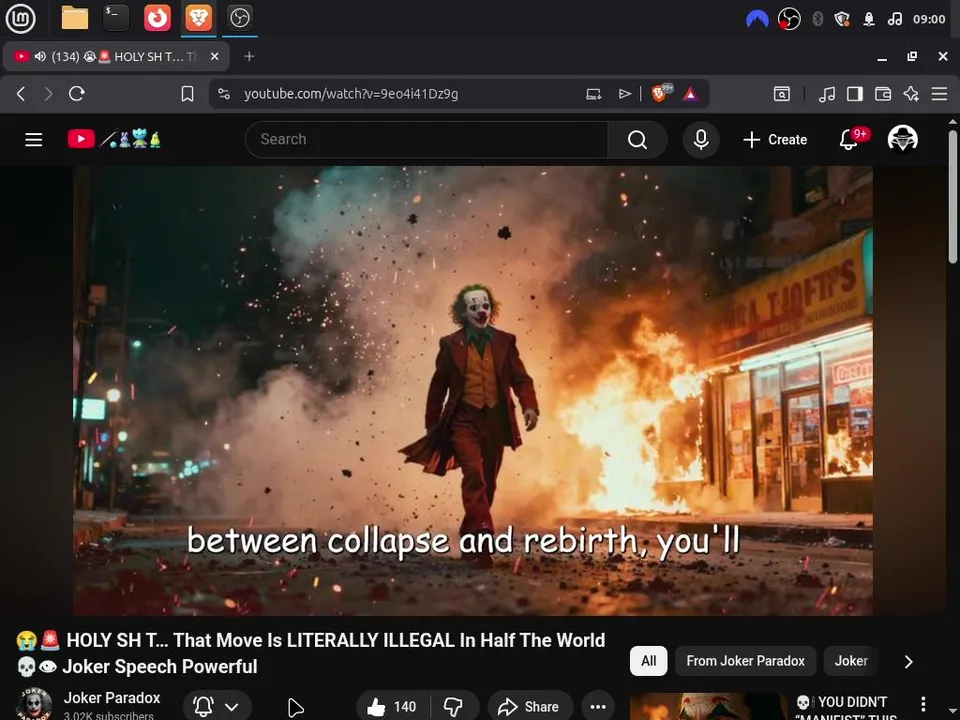Open the Brave main hamburger menu

(939, 94)
